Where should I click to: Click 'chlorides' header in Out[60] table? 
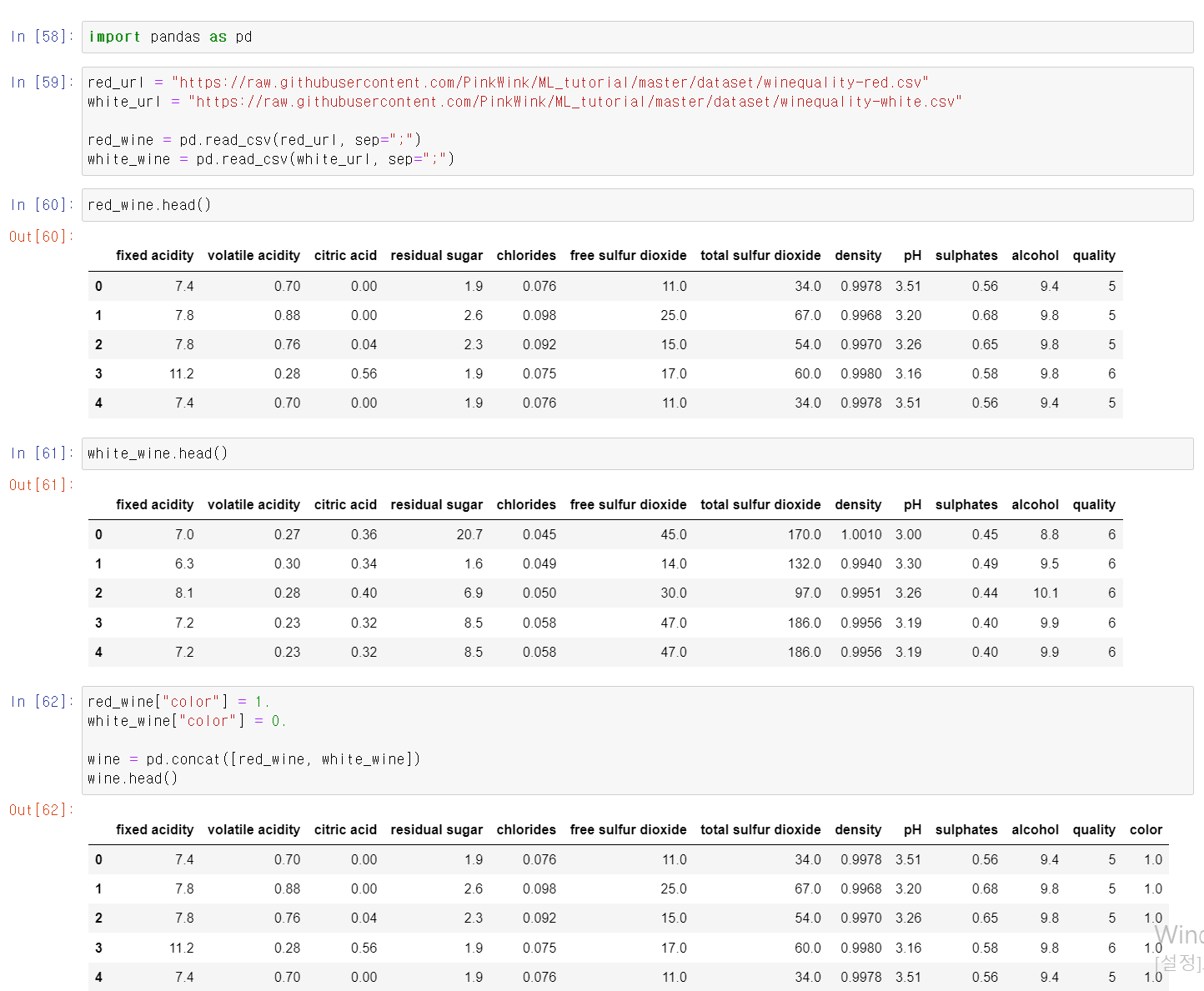[x=526, y=256]
